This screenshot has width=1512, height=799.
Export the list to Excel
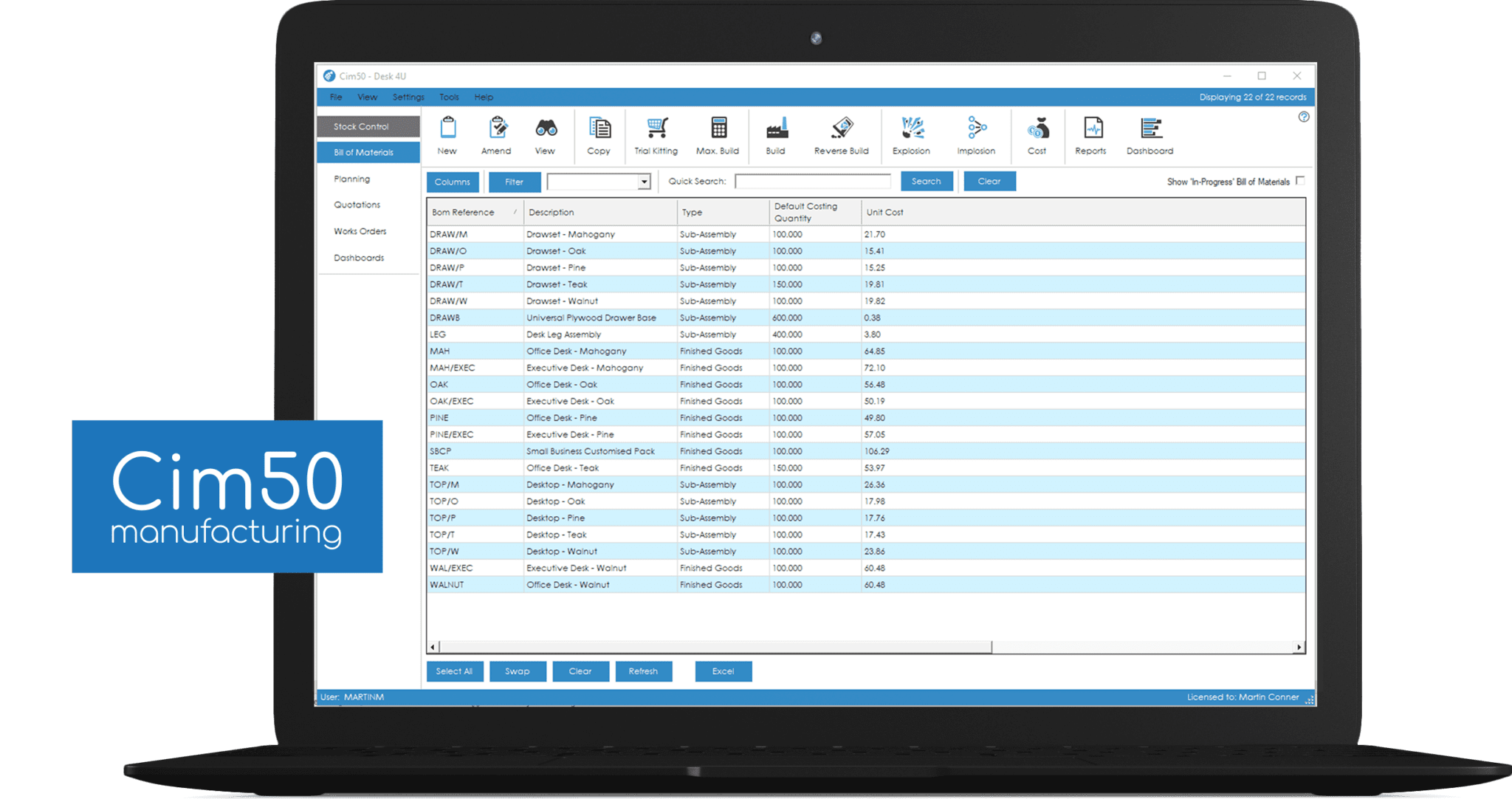coord(723,671)
